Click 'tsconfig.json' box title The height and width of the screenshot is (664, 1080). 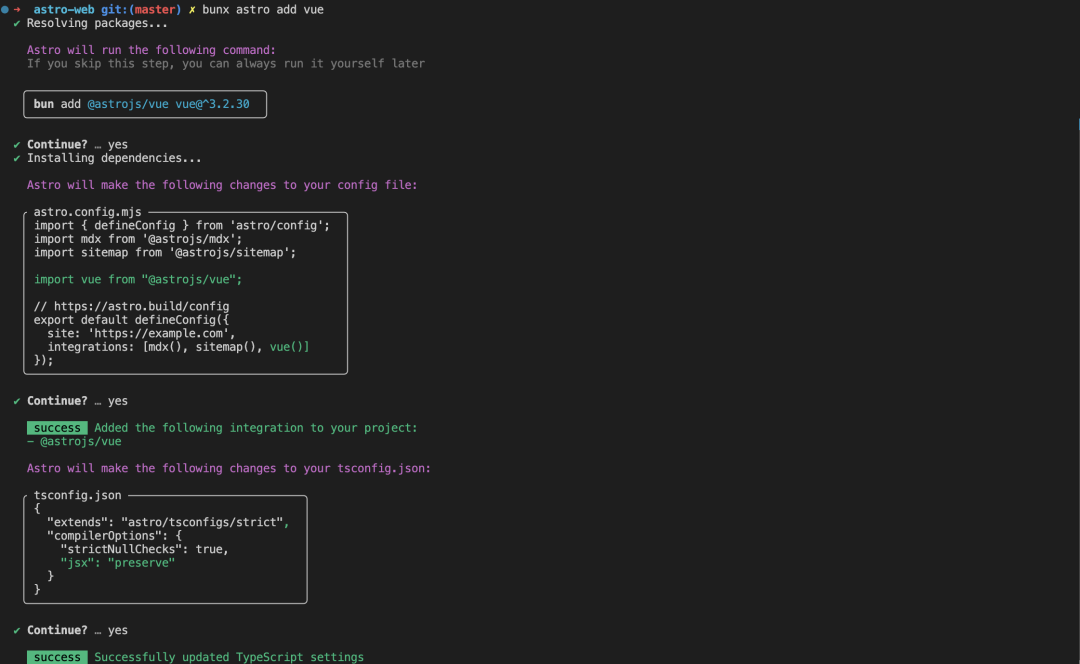tap(77, 495)
